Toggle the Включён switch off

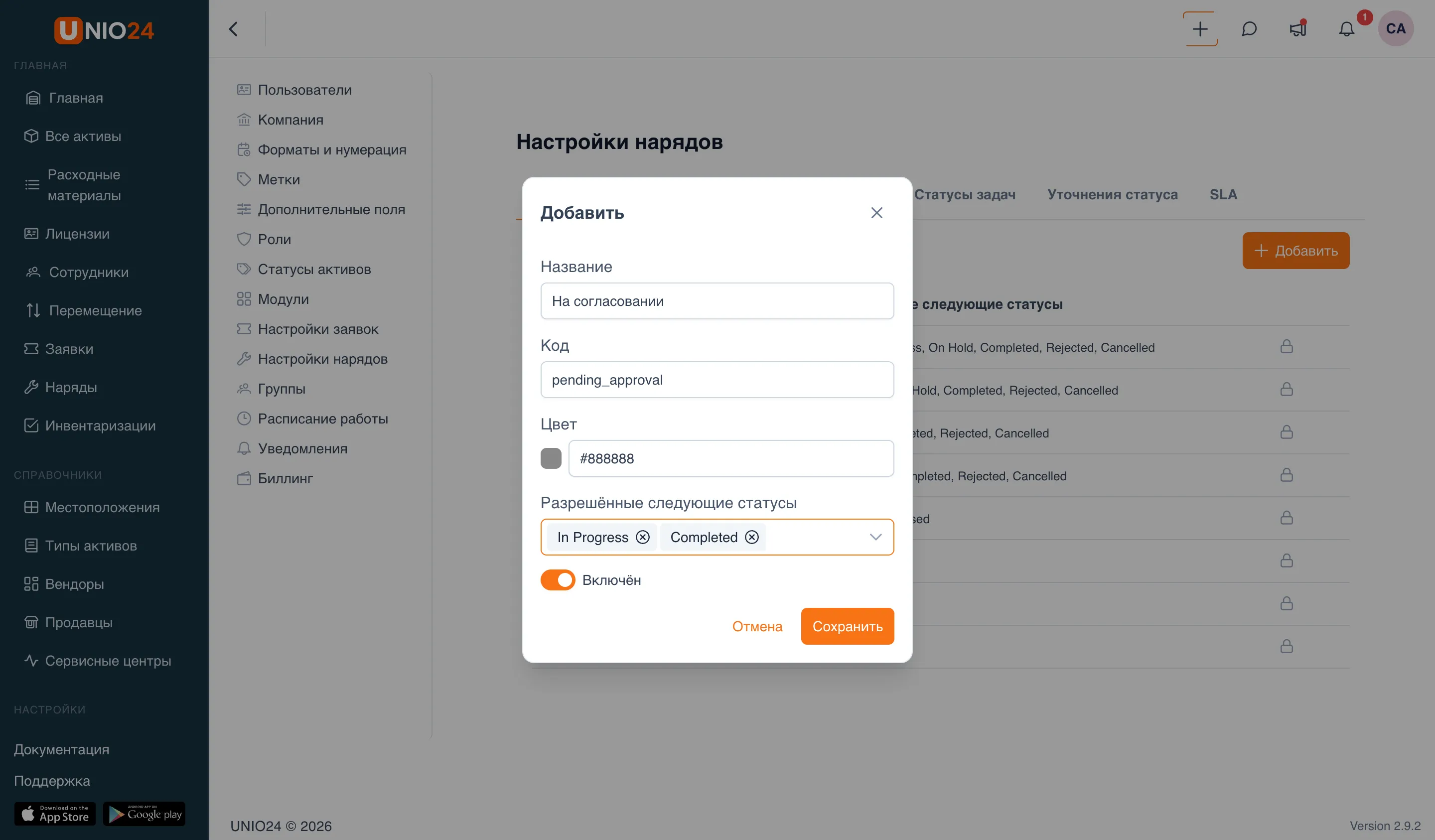click(558, 580)
